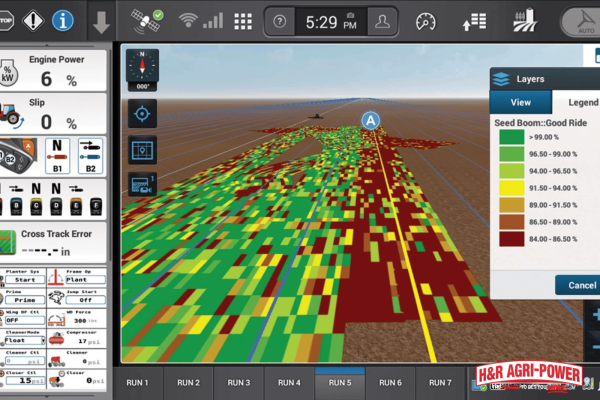Click the Compressor 17 psi value
The height and width of the screenshot is (400, 600).
(89, 341)
